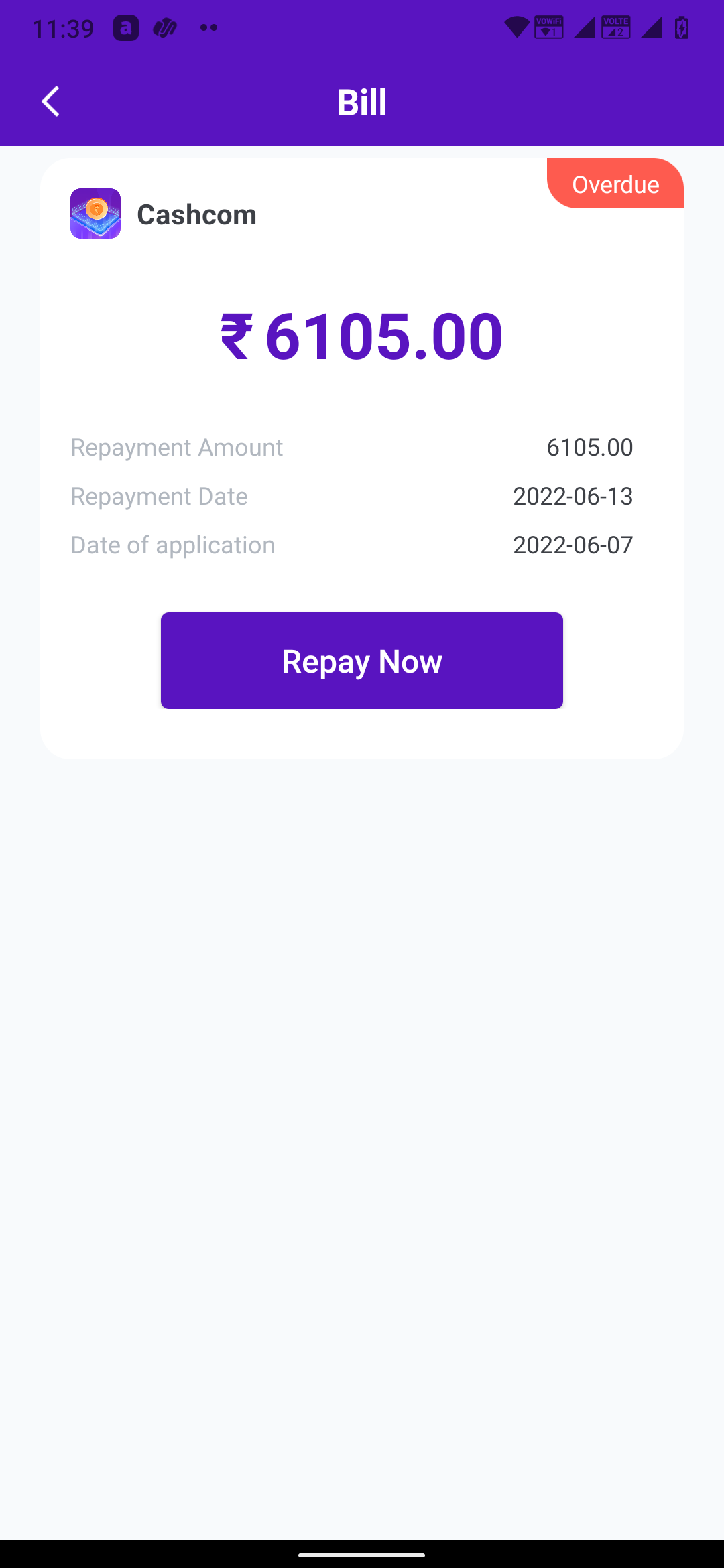Tap the Wi-Fi status bar icon
The height and width of the screenshot is (1568, 724).
(516, 27)
